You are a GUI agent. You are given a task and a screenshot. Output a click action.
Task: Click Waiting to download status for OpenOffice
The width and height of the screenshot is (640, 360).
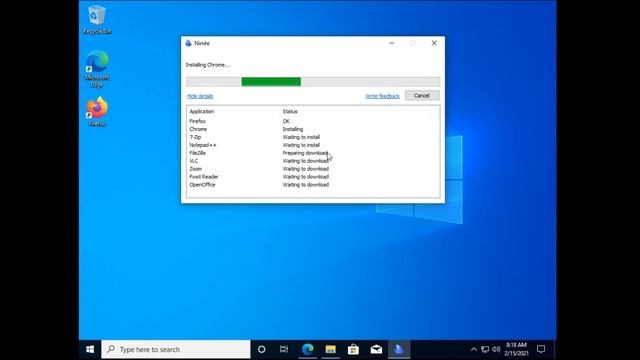pos(306,185)
